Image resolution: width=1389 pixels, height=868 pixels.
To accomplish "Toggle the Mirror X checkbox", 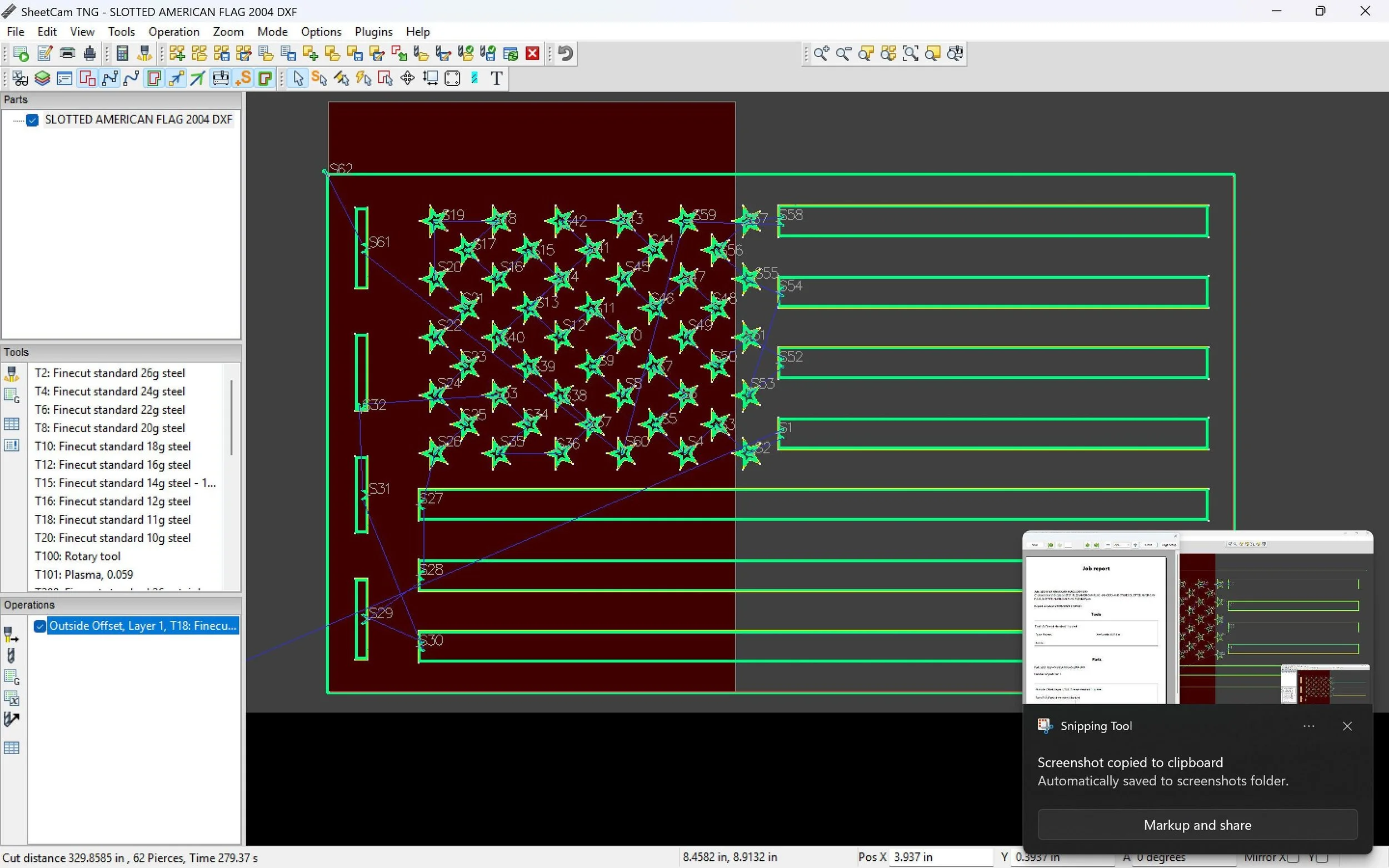I will click(x=1293, y=857).
